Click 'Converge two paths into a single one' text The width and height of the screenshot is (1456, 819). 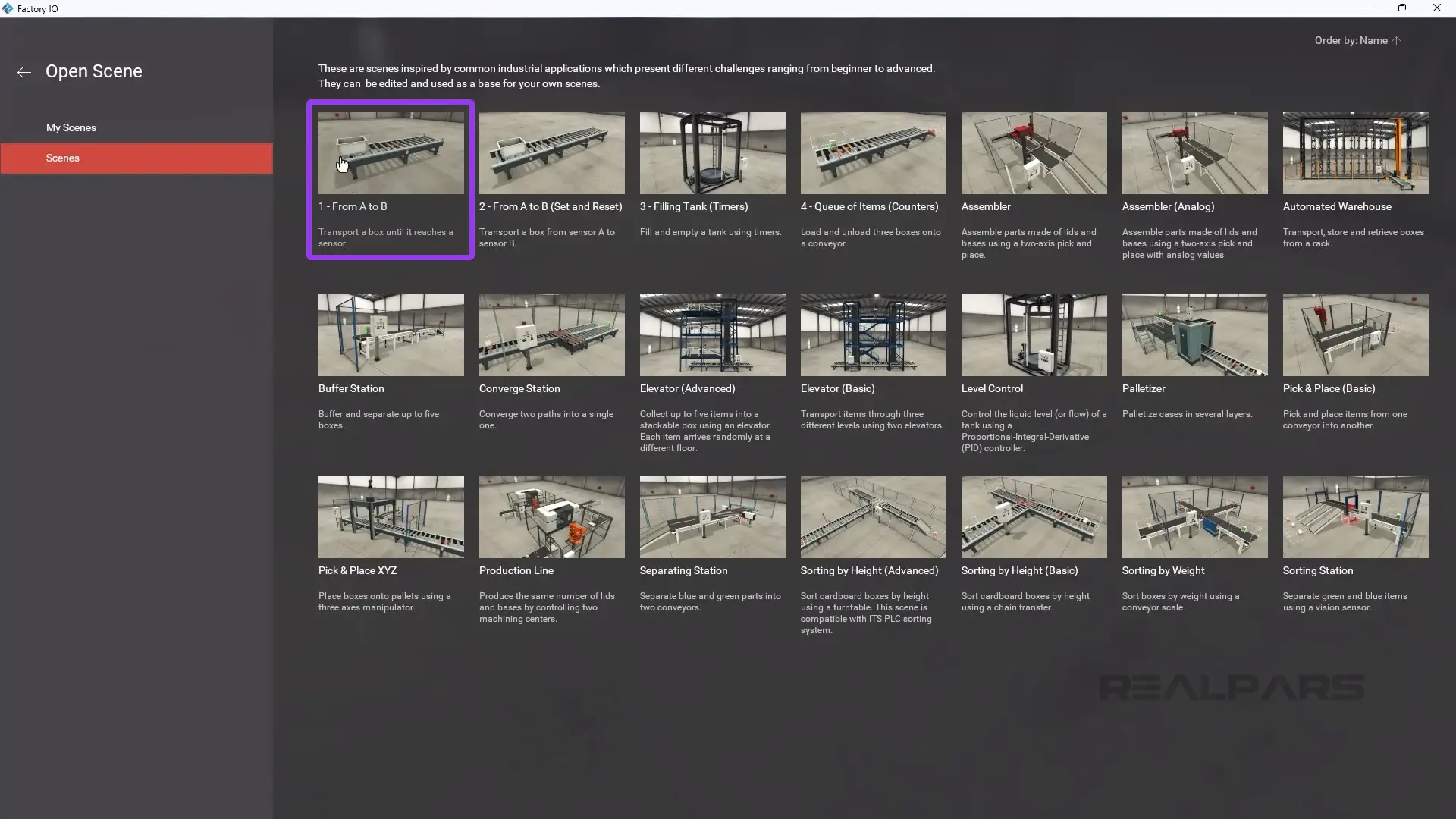click(546, 419)
